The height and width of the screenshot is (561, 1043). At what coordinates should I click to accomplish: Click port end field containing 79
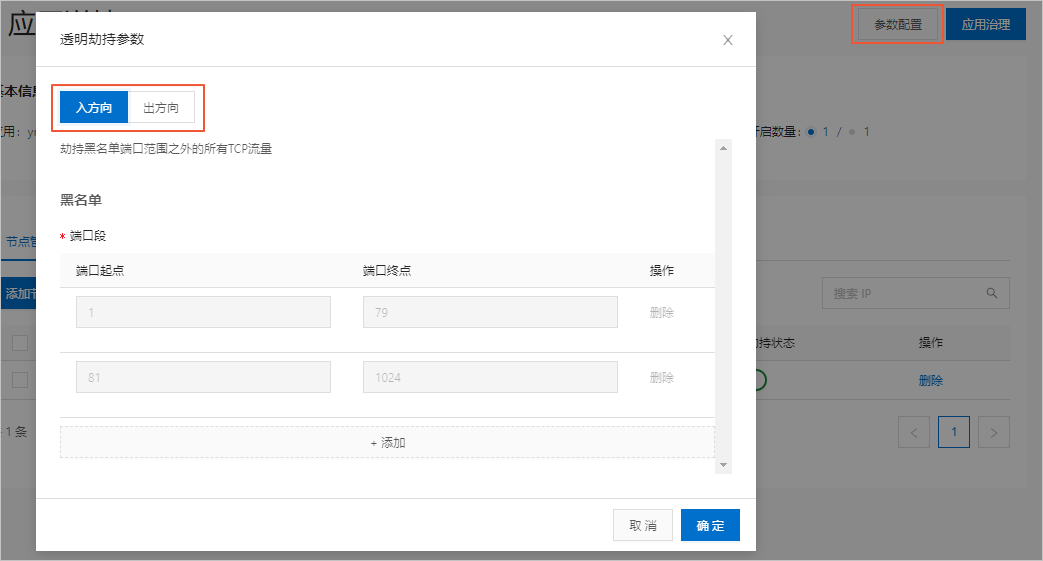point(490,312)
